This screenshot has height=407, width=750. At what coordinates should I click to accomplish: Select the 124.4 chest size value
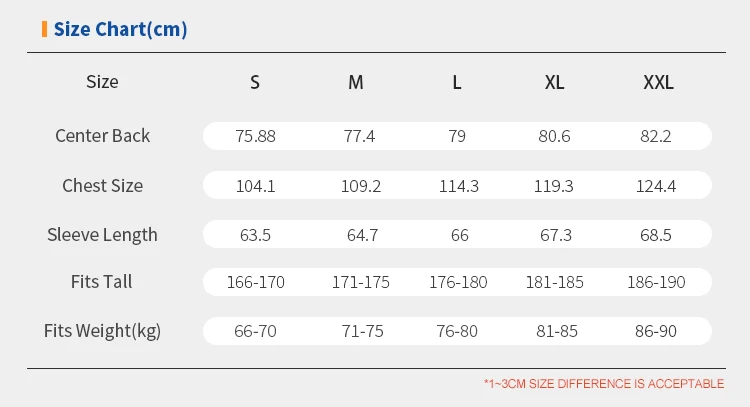(658, 186)
